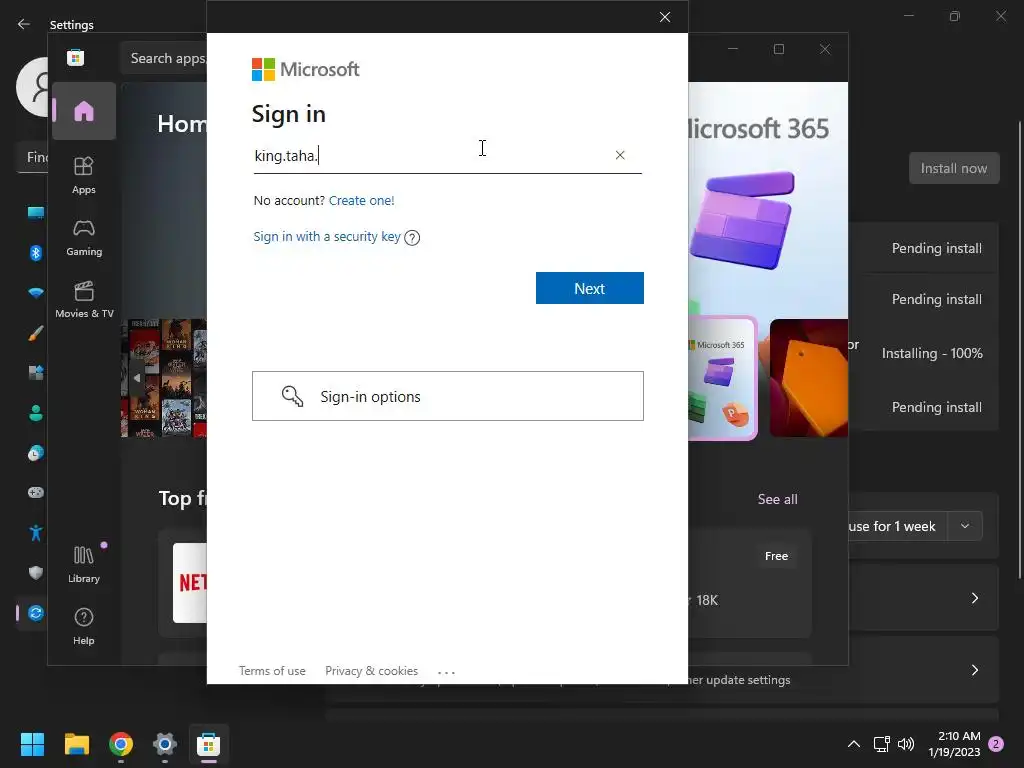Viewport: 1024px width, 768px height.
Task: Expand the Settings row beside update settings
Action: click(974, 671)
